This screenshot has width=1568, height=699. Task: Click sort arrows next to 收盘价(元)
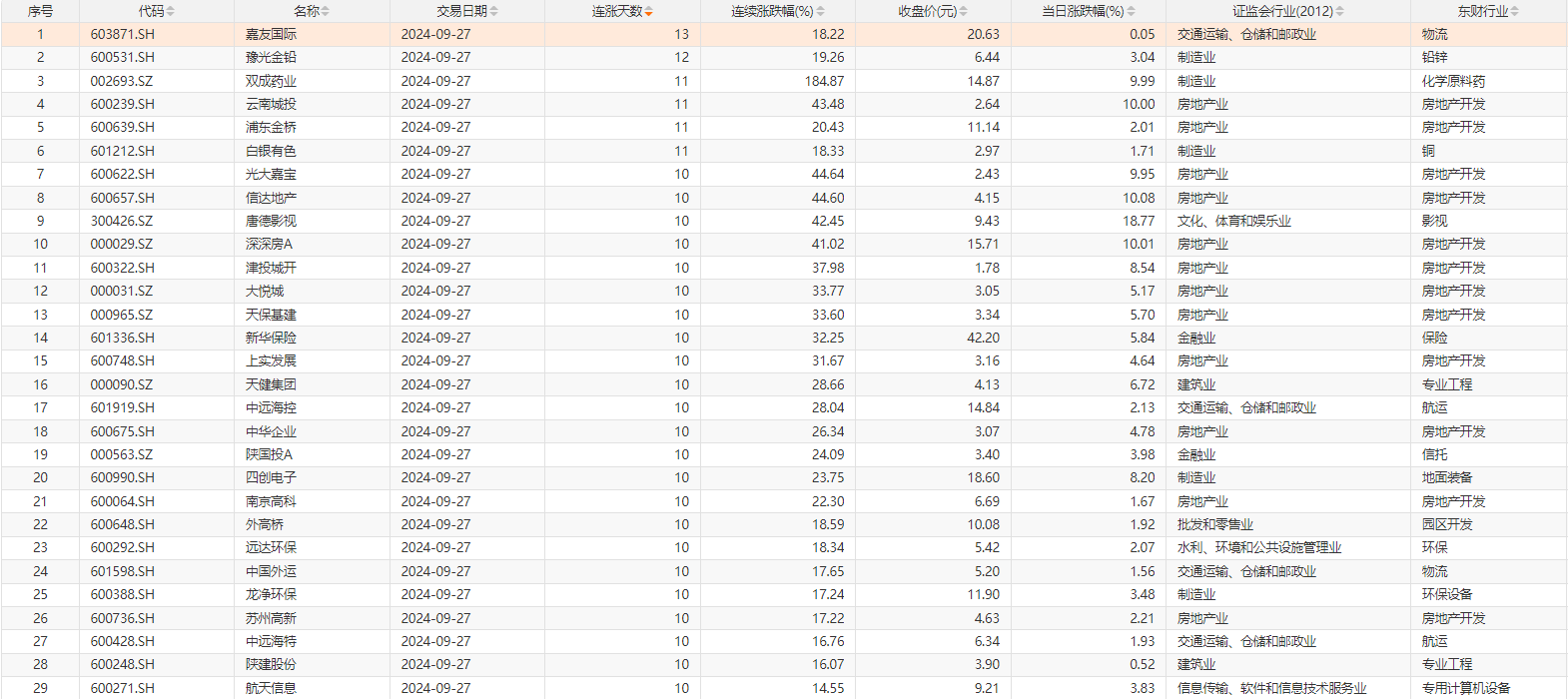pyautogui.click(x=964, y=11)
